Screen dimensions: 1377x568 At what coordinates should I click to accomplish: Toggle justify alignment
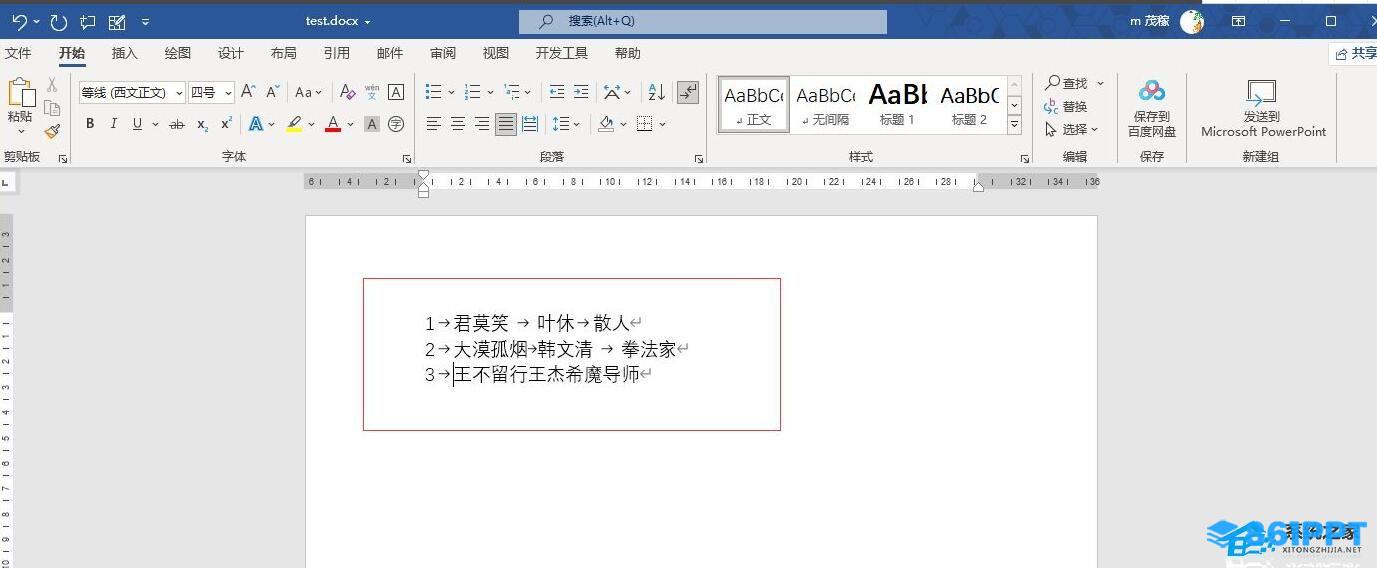pos(506,124)
